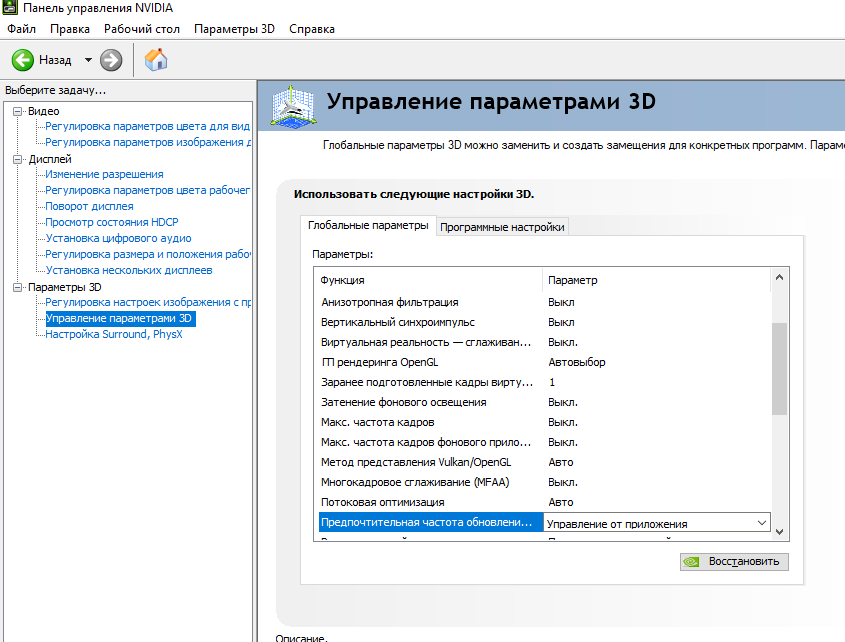Select the ГП рендеринга OpenGL row
This screenshot has width=845, height=642.
[544, 362]
